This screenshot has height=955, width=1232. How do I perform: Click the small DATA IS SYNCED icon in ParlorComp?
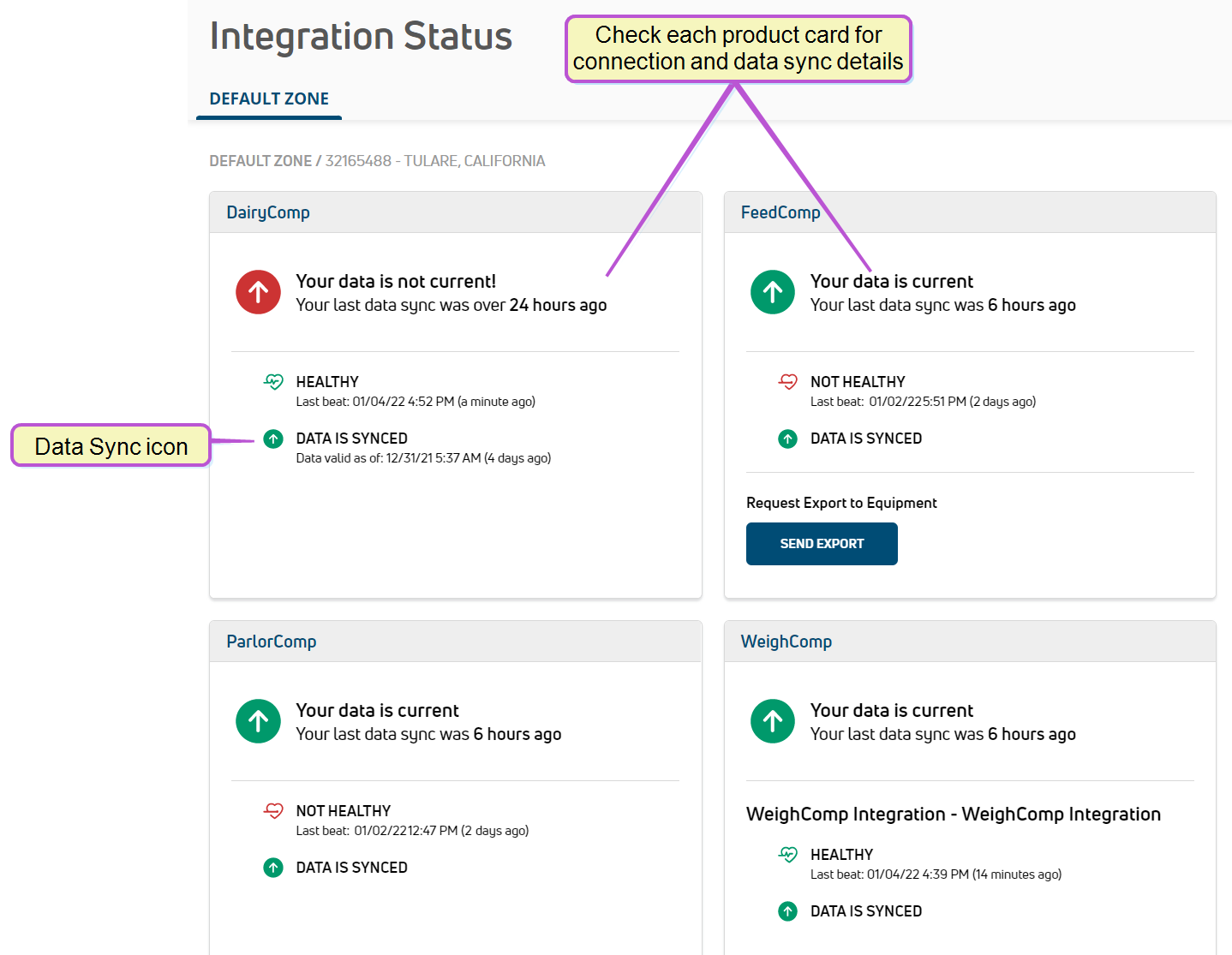tap(273, 868)
